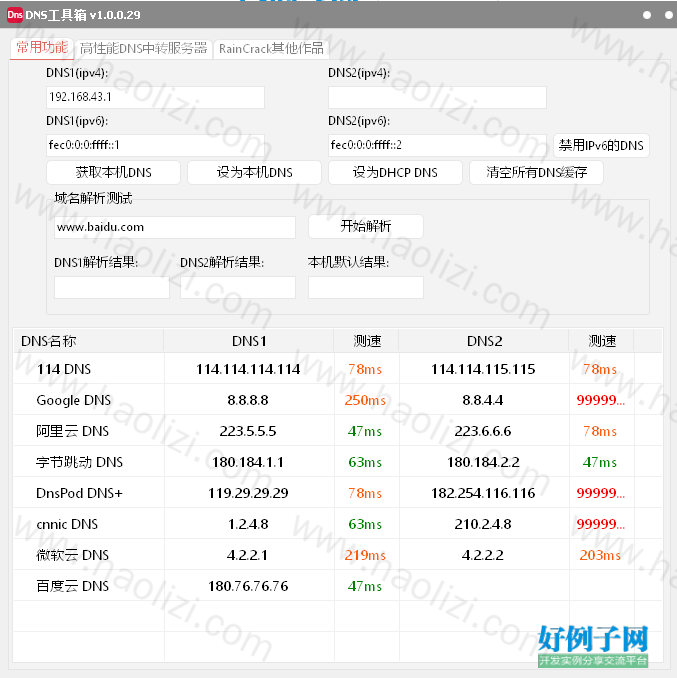Image resolution: width=677 pixels, height=678 pixels.
Task: Select the Google DNS row name
Action: tap(73, 400)
